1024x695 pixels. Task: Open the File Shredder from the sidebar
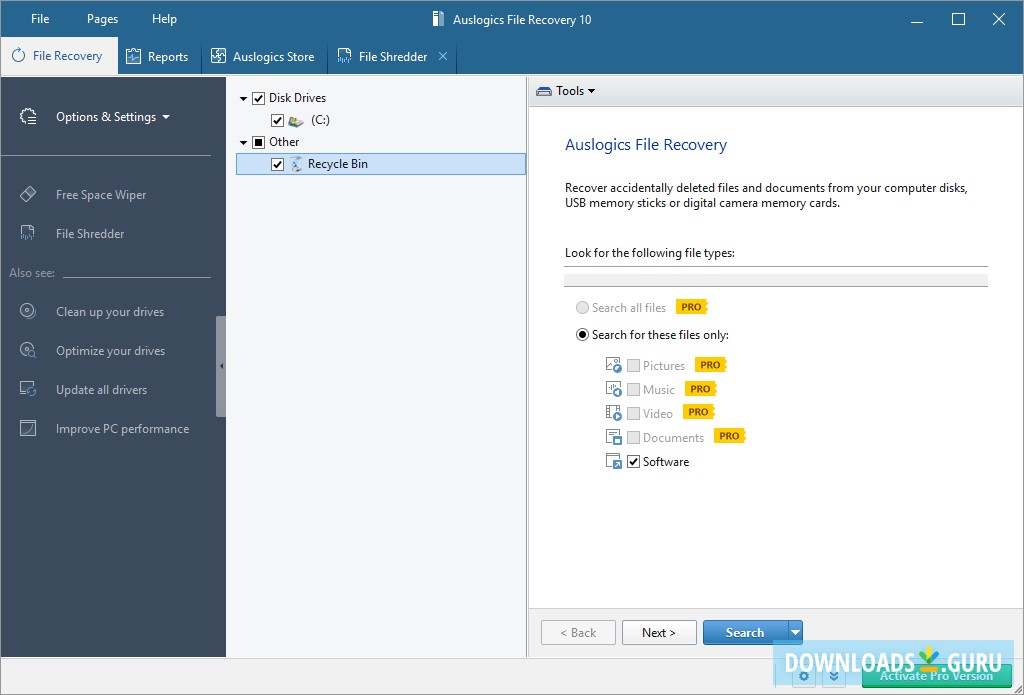tap(91, 233)
